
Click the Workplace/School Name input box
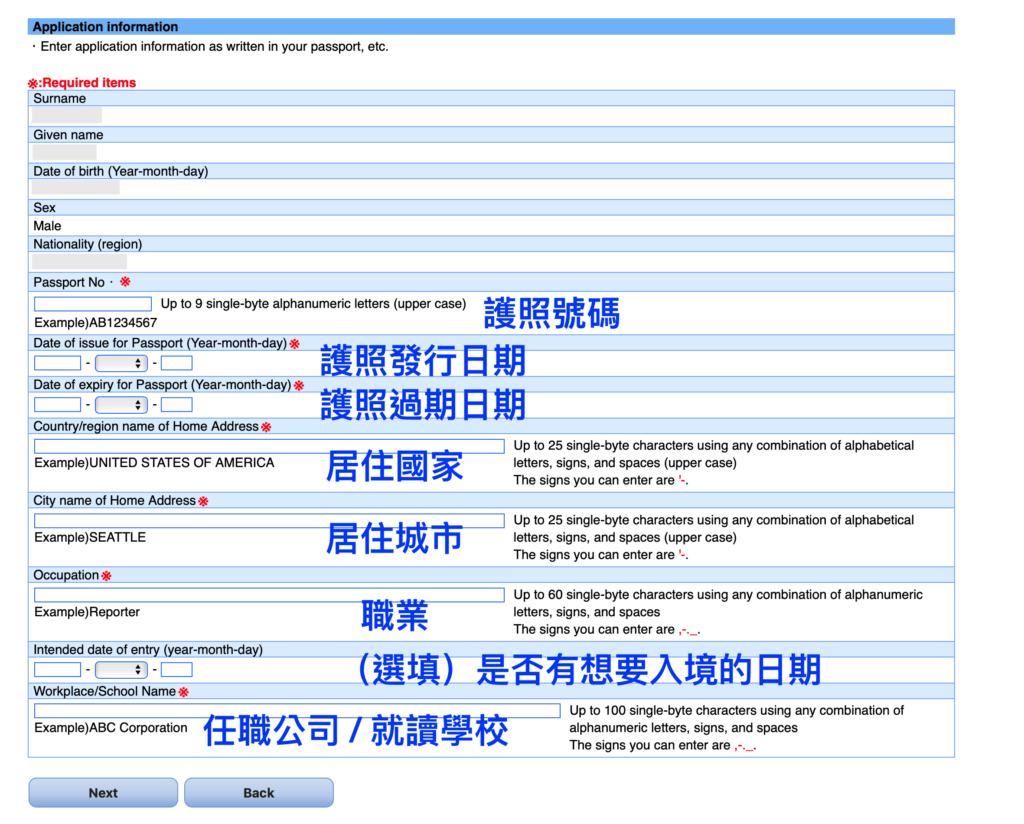295,710
